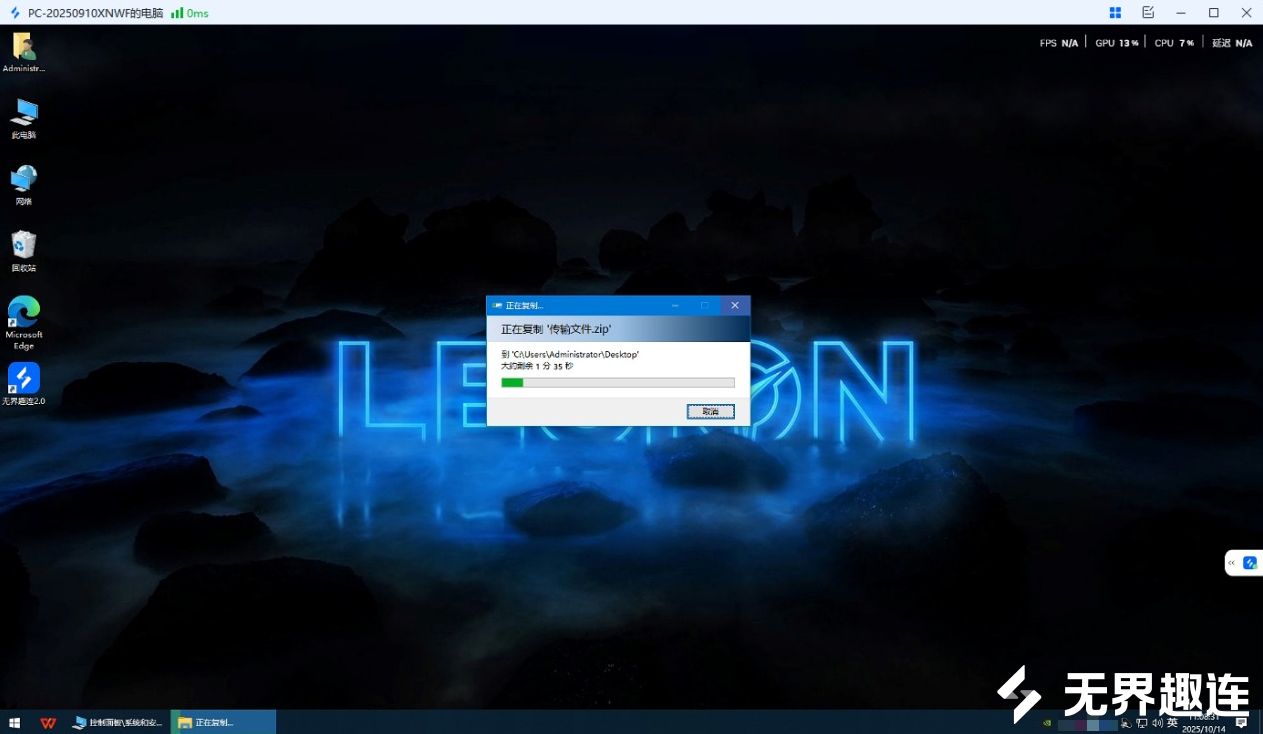Screen dimensions: 1263x734
Task: Switch to 控制面板 taskbar window
Action: (118, 722)
